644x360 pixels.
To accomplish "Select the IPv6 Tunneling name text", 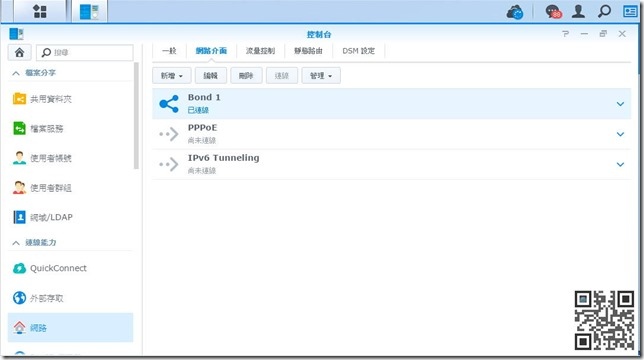I will pyautogui.click(x=223, y=158).
